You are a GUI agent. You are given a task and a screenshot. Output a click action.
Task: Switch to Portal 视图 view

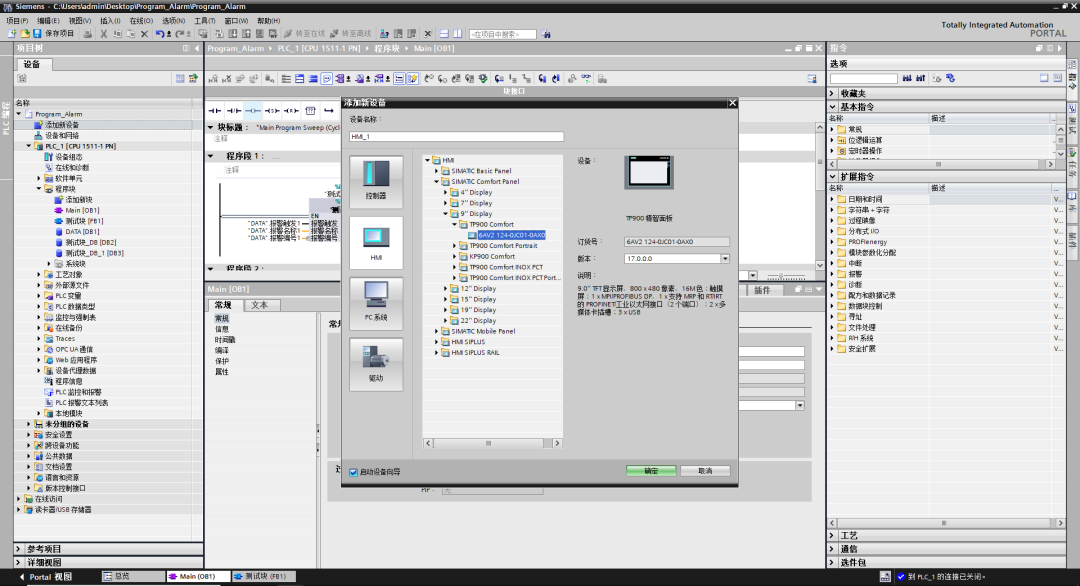point(45,577)
